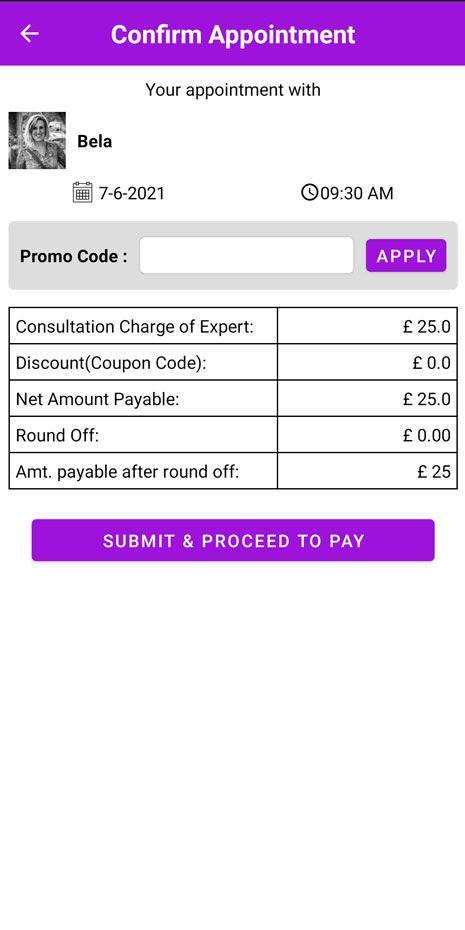Select the Net Amount Payable row label
465x930 pixels.
pos(97,399)
